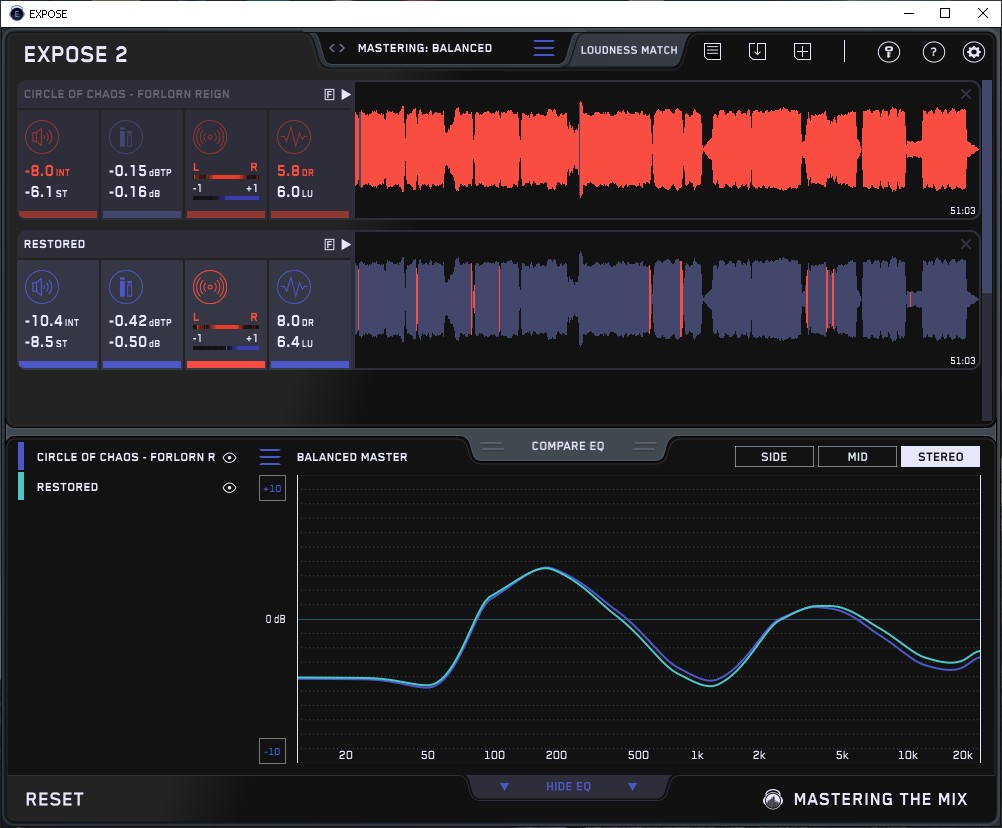Click the purple Restored waveform
This screenshot has width=1002, height=828.
[x=667, y=300]
